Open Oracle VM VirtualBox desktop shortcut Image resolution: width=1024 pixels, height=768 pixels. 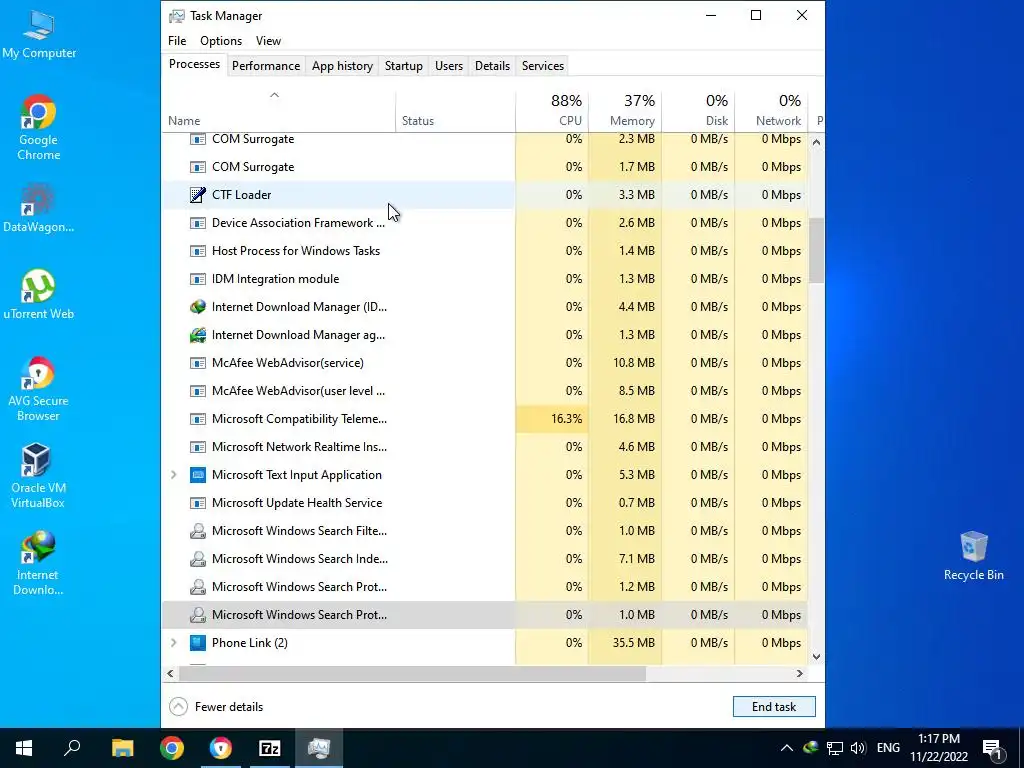[x=38, y=475]
